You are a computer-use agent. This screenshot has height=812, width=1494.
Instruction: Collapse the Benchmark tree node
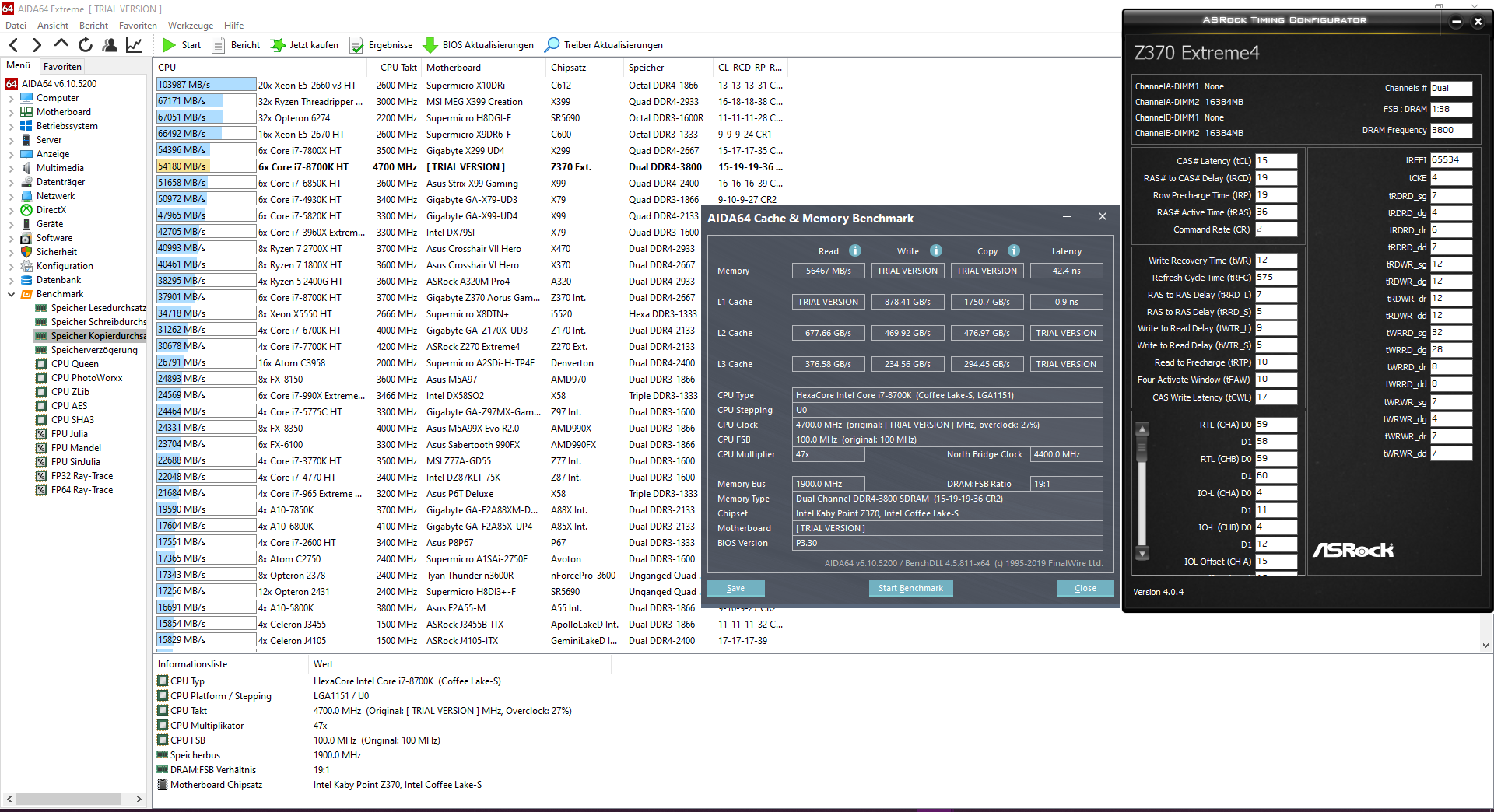(x=11, y=295)
